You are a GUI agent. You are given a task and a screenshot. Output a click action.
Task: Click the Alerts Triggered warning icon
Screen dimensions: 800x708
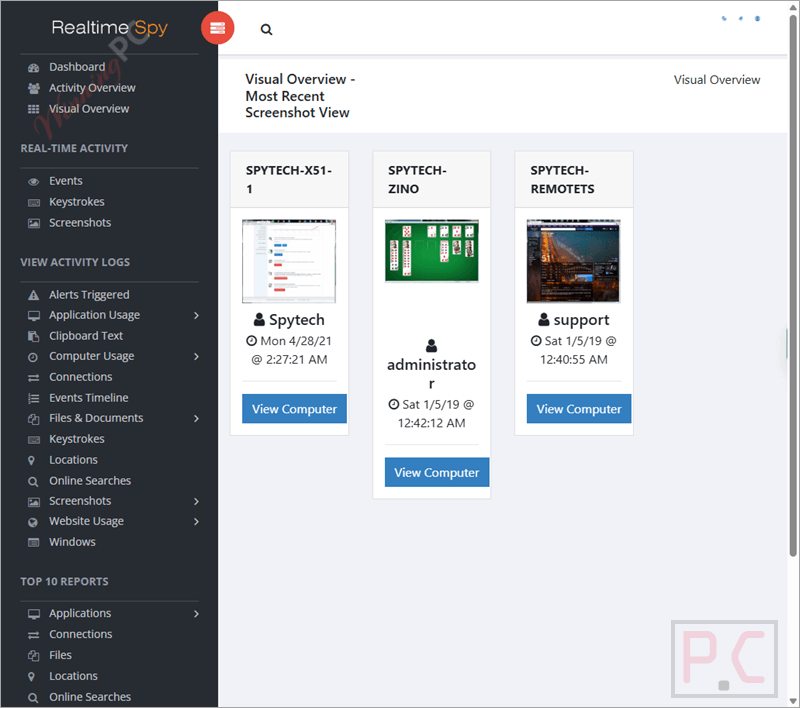coord(34,295)
